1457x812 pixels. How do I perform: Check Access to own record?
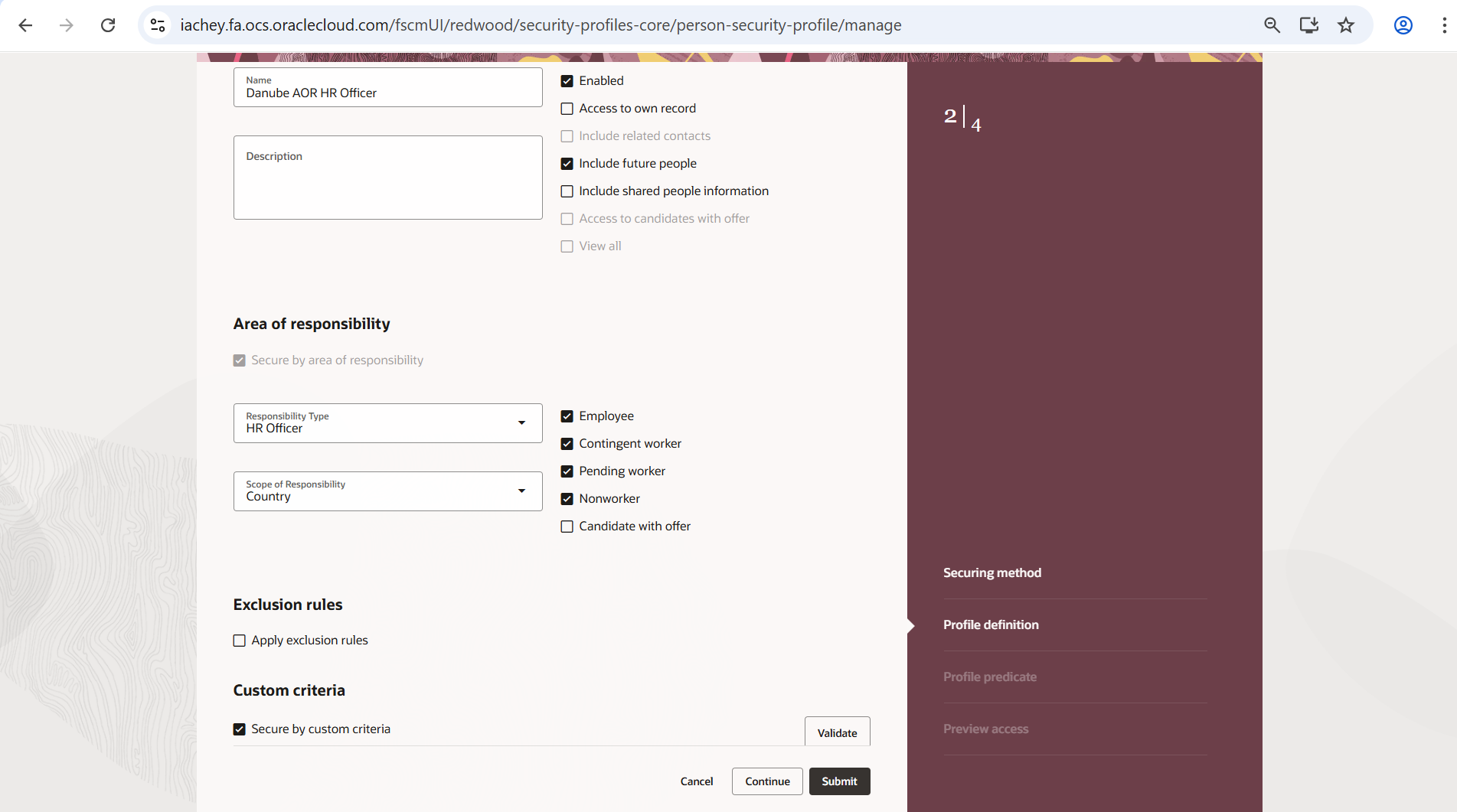pyautogui.click(x=567, y=109)
